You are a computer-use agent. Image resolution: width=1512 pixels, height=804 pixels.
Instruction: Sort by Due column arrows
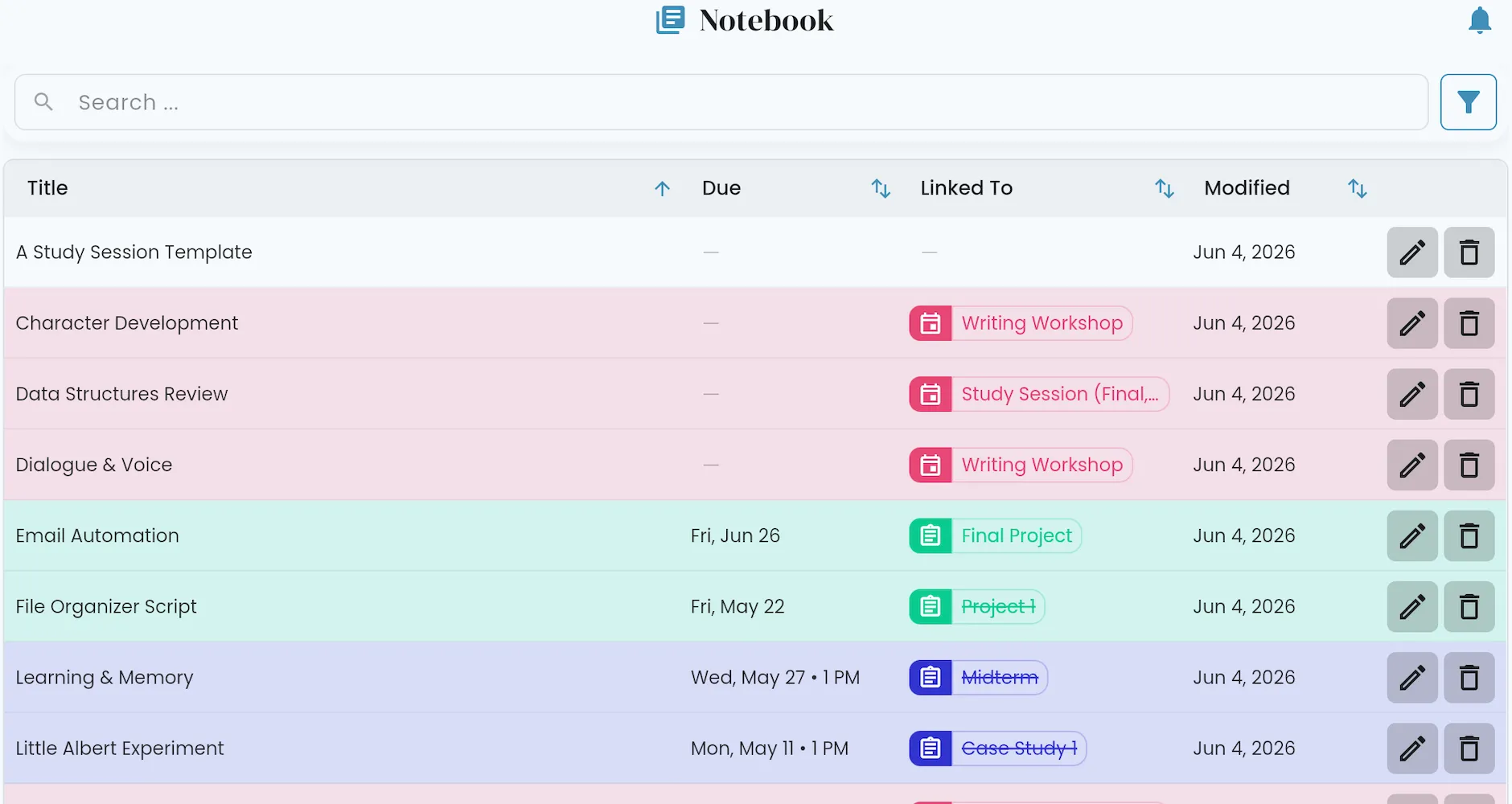pyautogui.click(x=881, y=188)
